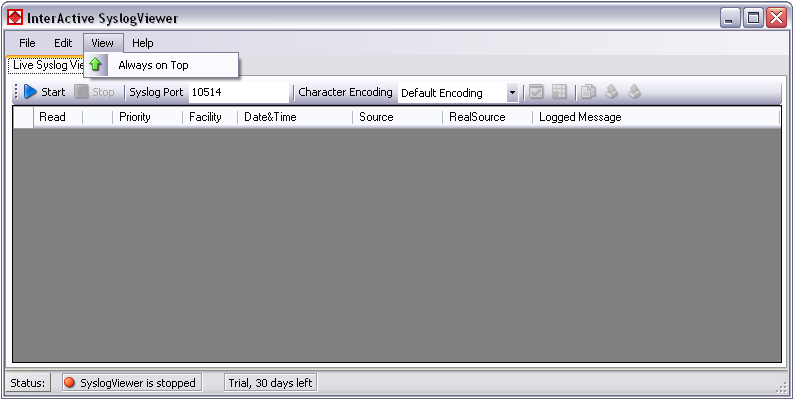
Task: Click the Trial, 30 days left label
Action: click(x=270, y=383)
